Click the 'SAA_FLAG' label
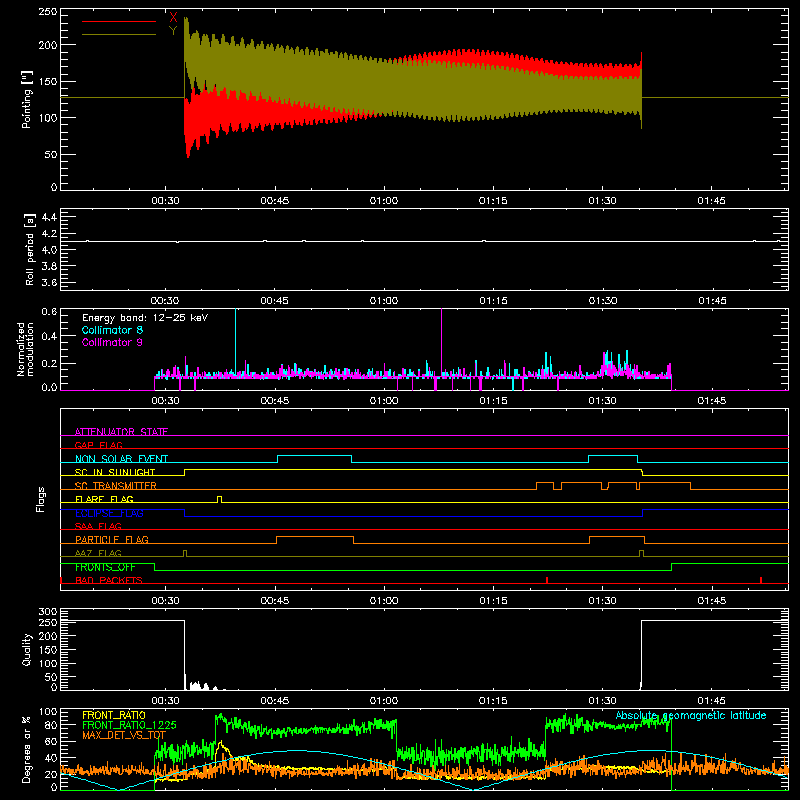 tap(98, 526)
